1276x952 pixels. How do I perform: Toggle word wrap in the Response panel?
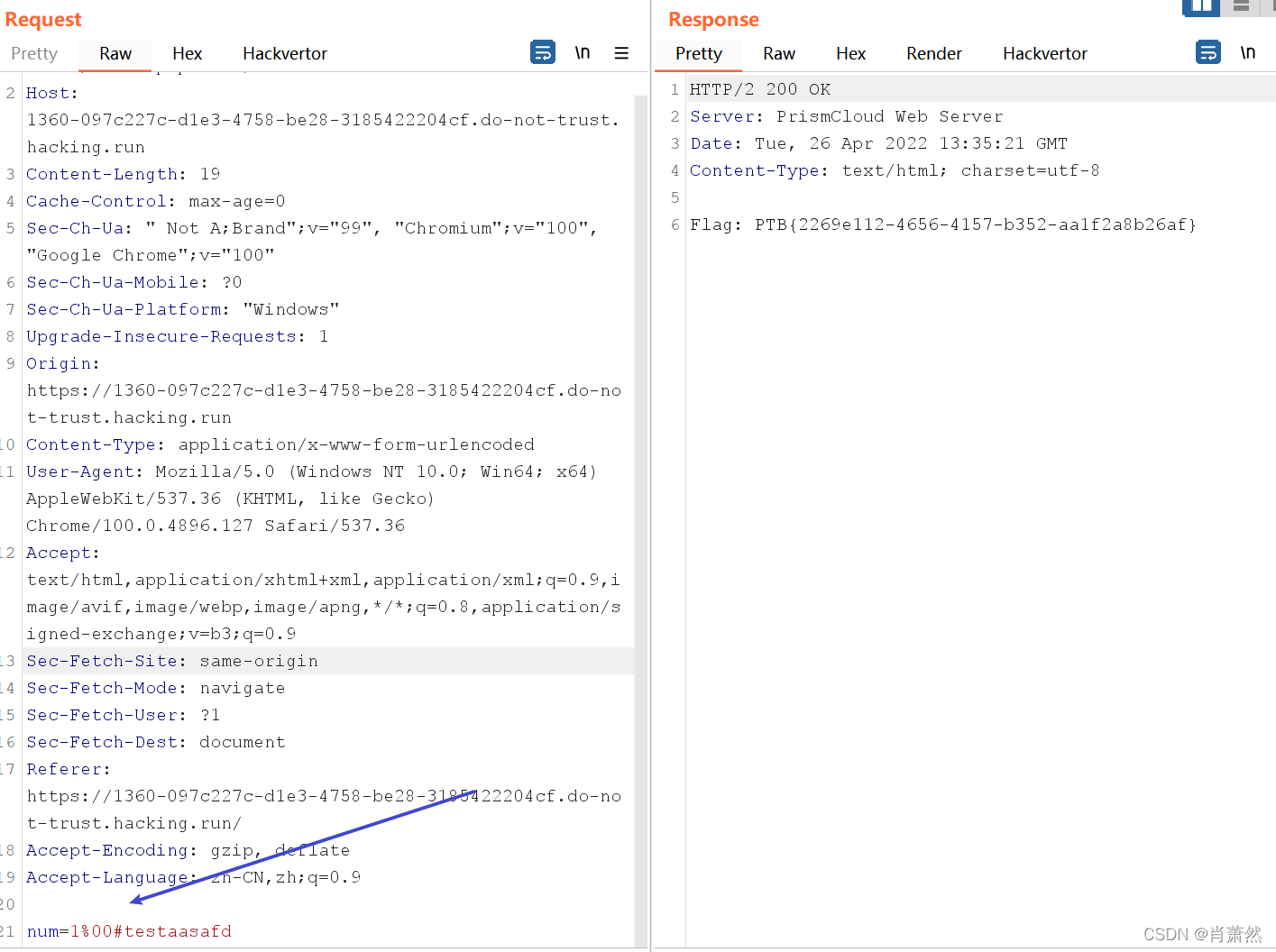(x=1208, y=52)
